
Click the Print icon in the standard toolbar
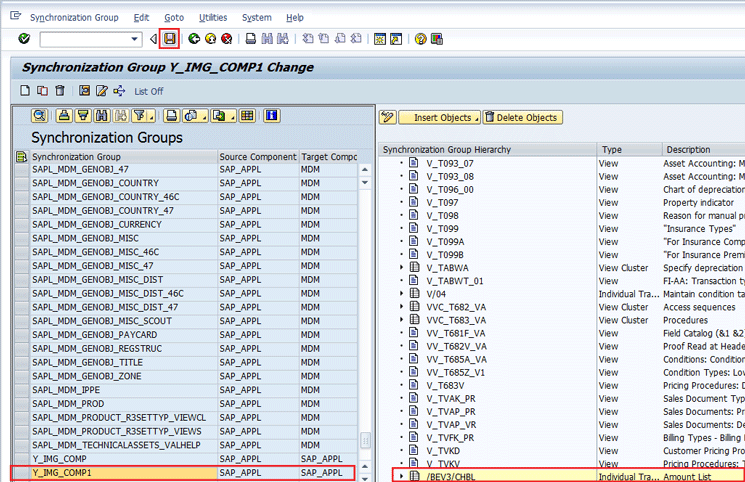251,39
